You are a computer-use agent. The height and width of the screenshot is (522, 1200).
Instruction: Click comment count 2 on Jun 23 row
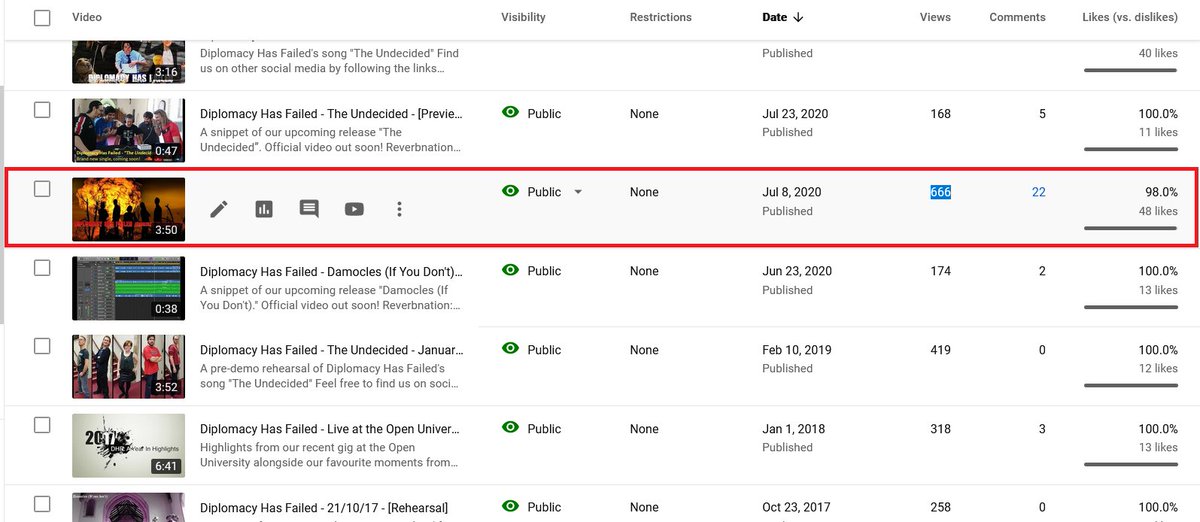1042,271
